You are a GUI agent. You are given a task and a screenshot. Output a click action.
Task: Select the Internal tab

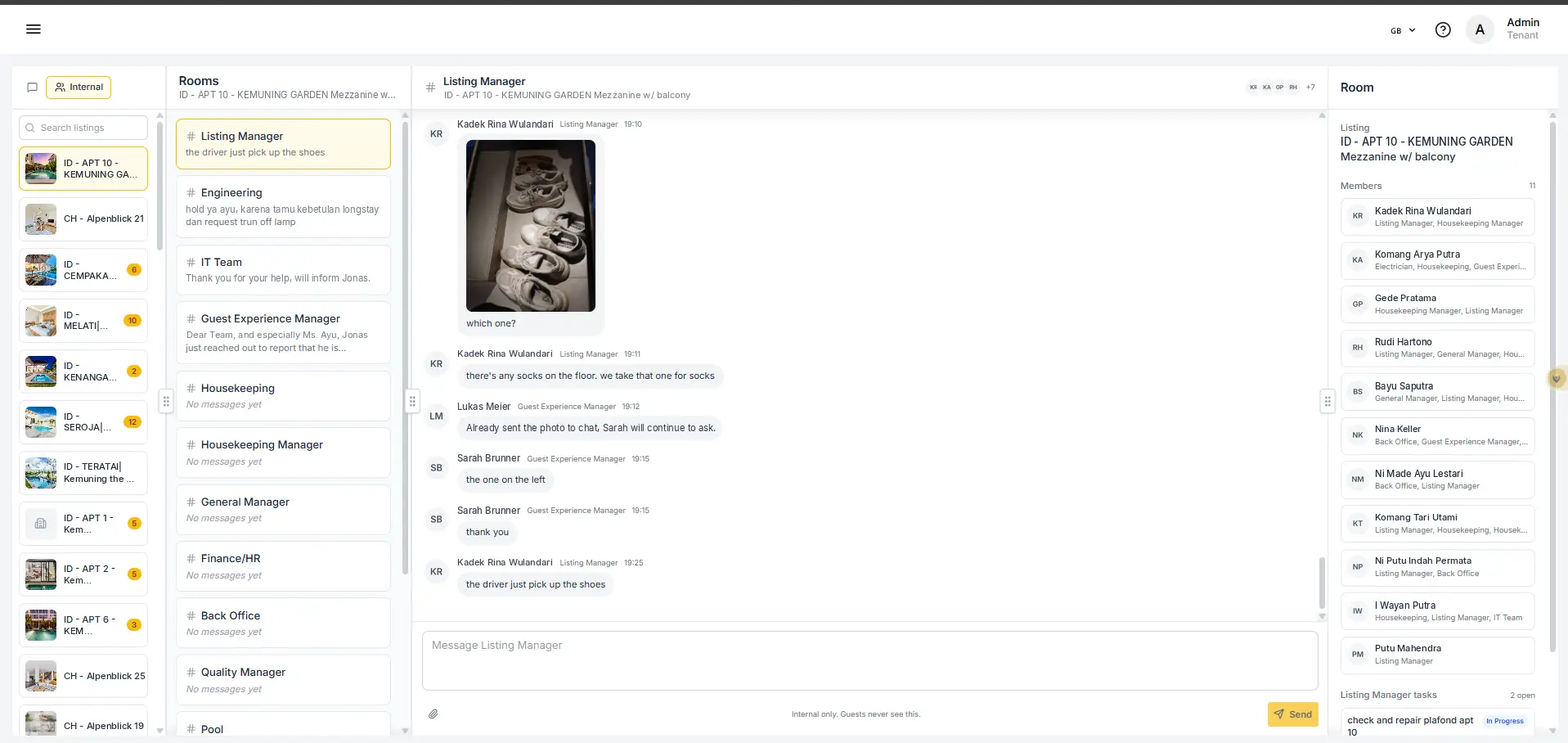pos(79,88)
